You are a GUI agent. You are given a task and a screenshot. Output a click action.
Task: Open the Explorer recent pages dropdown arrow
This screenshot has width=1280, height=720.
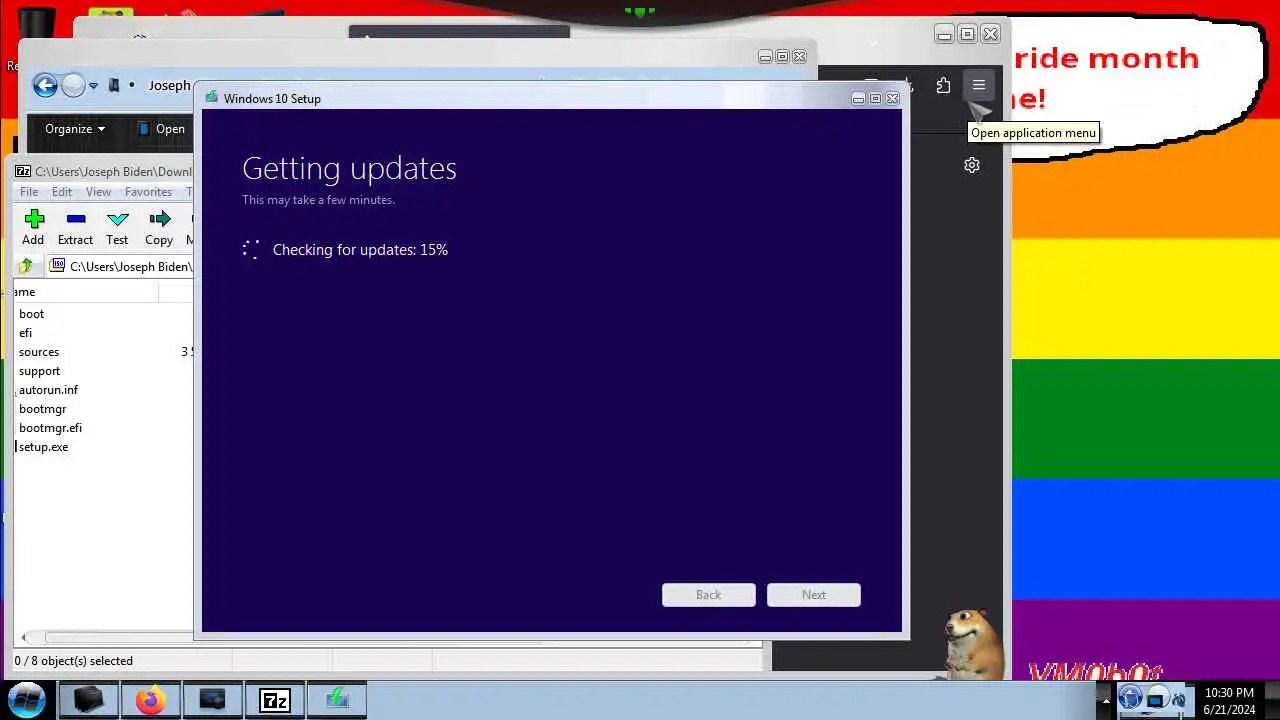[93, 86]
